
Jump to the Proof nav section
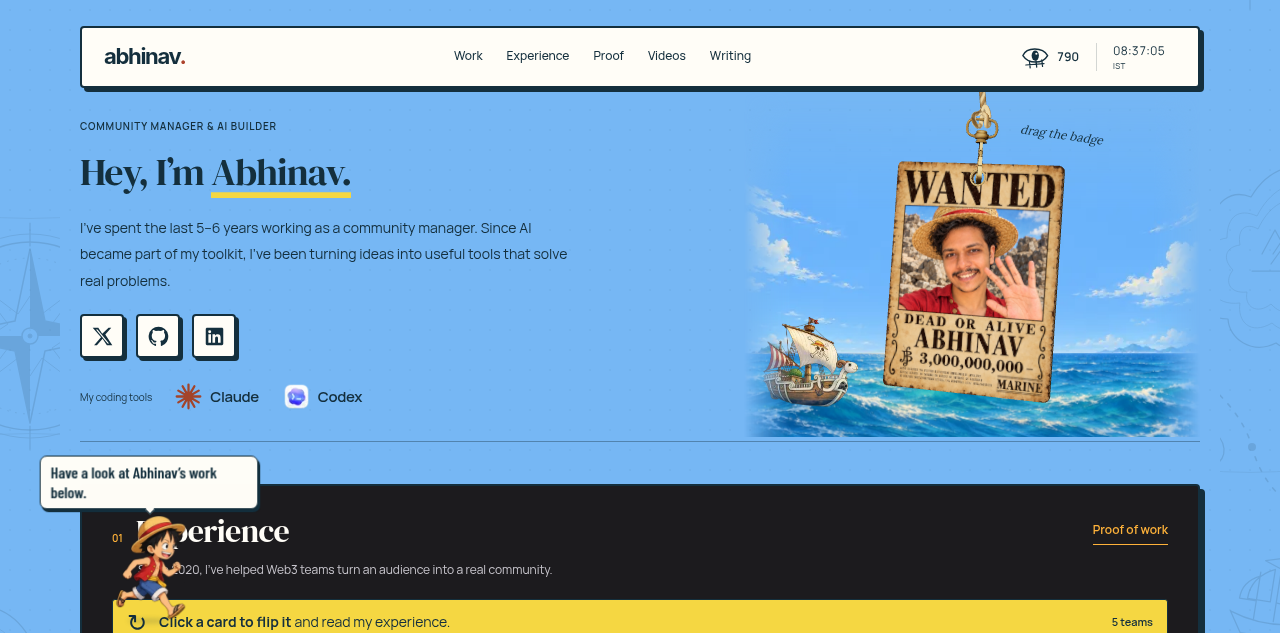pyautogui.click(x=608, y=56)
